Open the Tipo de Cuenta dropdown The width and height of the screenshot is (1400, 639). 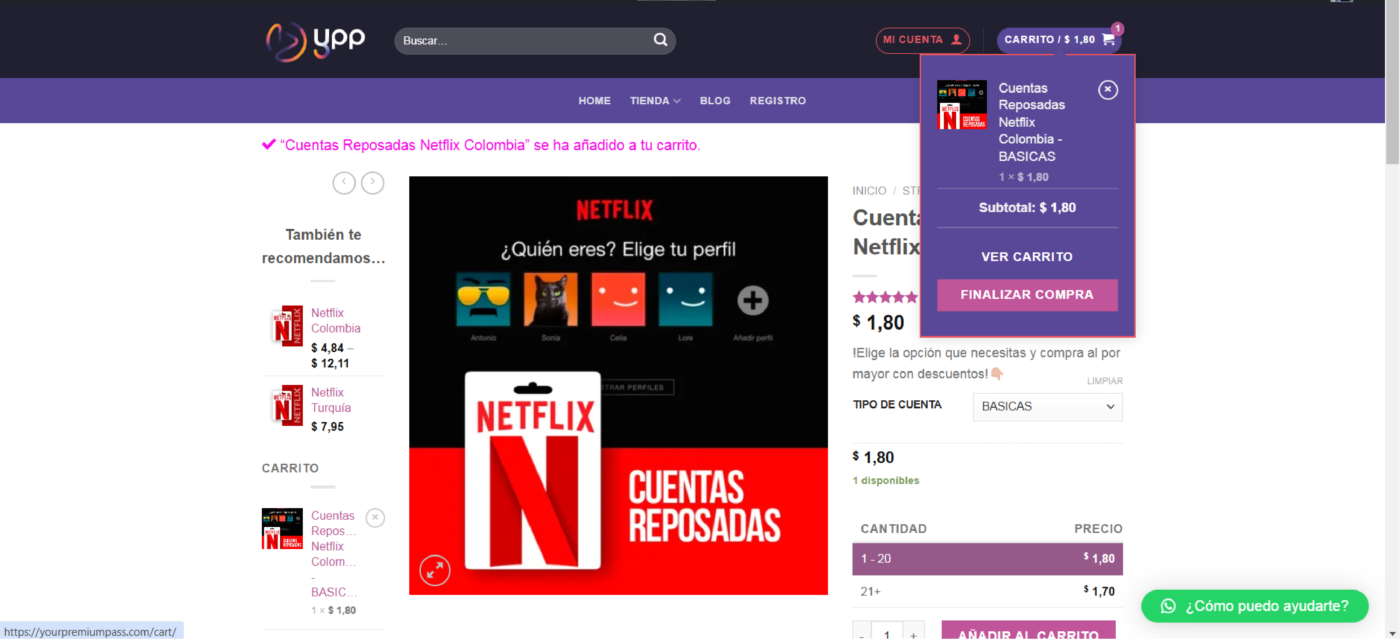coord(1047,407)
